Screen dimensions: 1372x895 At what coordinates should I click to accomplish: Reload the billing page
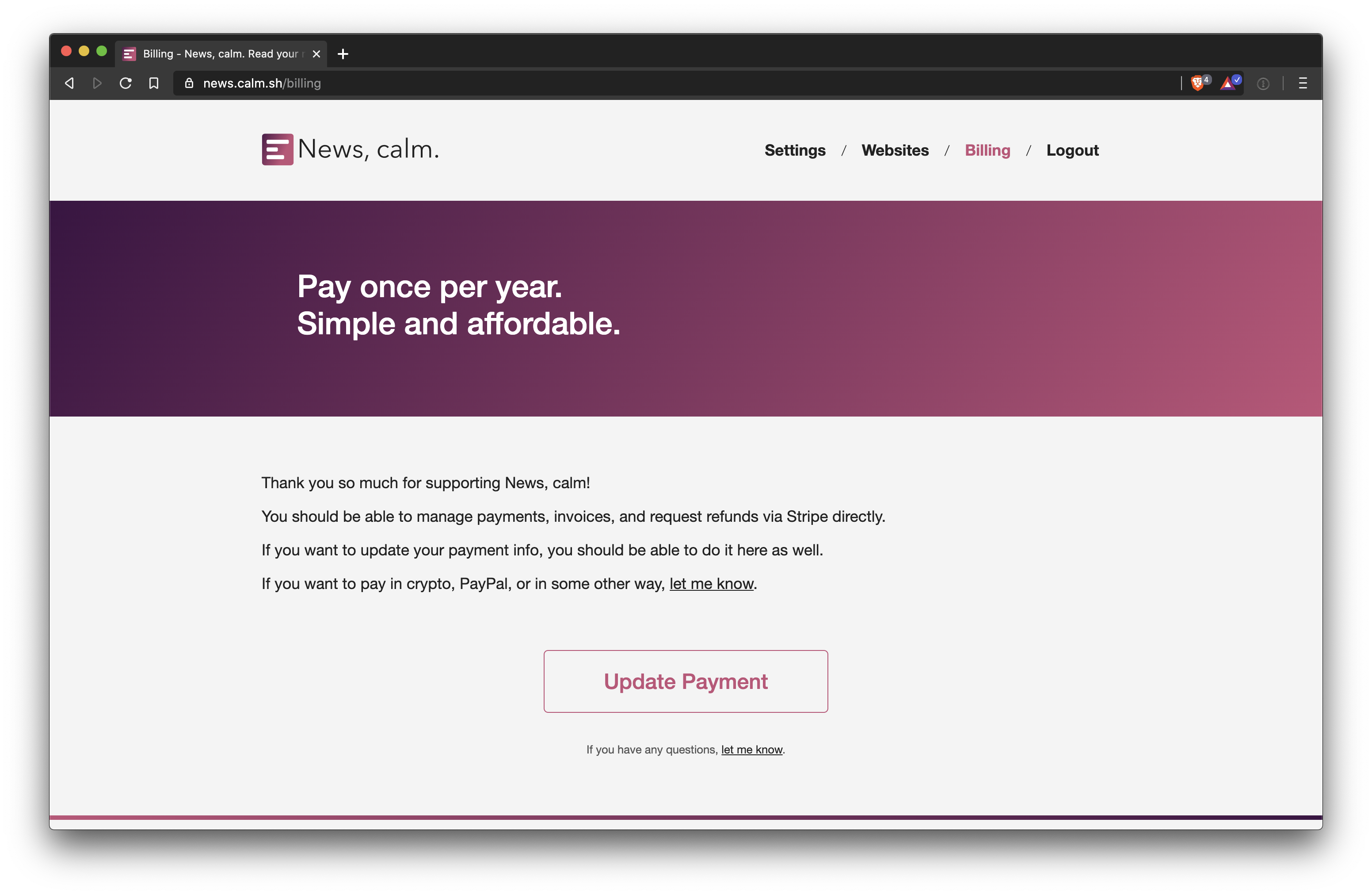(125, 84)
